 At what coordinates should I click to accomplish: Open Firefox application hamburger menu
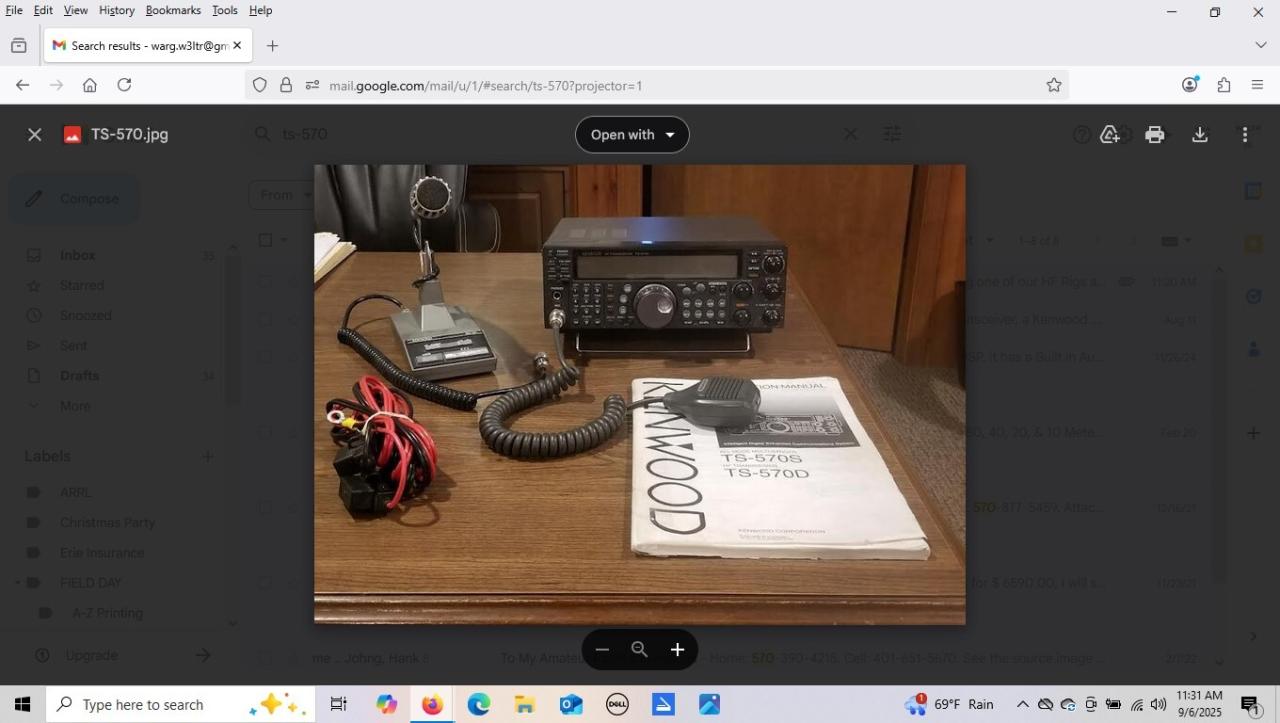1258,85
